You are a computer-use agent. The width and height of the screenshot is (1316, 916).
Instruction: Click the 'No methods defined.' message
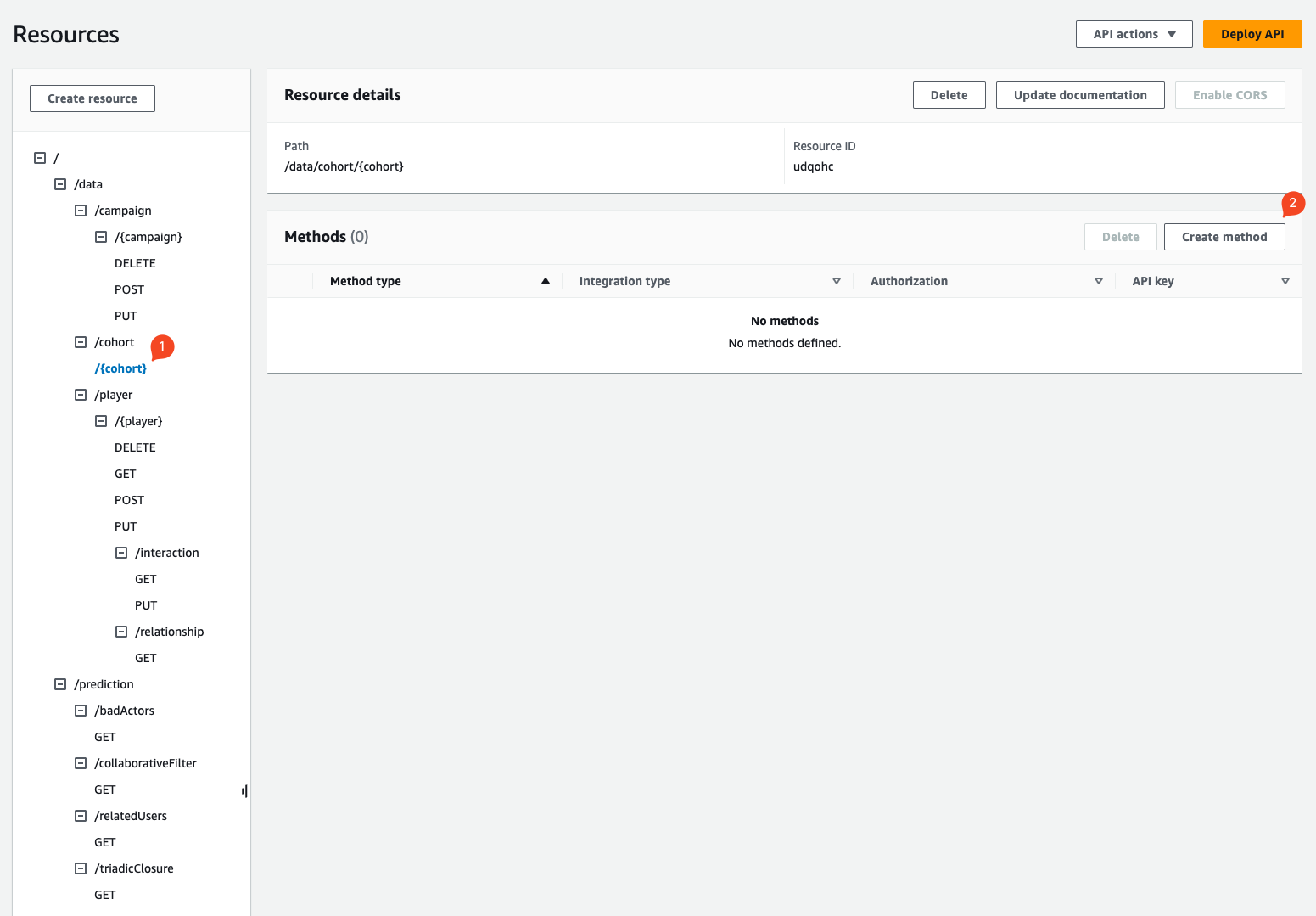[x=785, y=343]
